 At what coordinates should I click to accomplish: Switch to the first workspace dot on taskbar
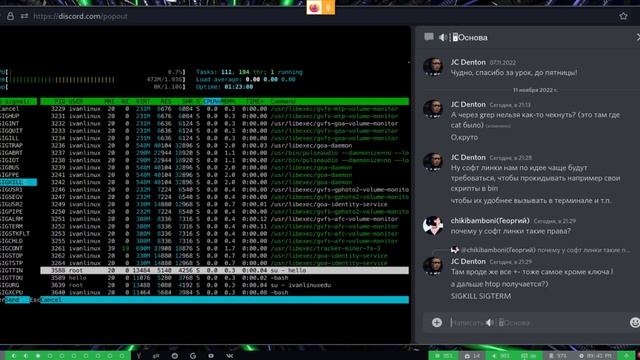tap(14, 356)
